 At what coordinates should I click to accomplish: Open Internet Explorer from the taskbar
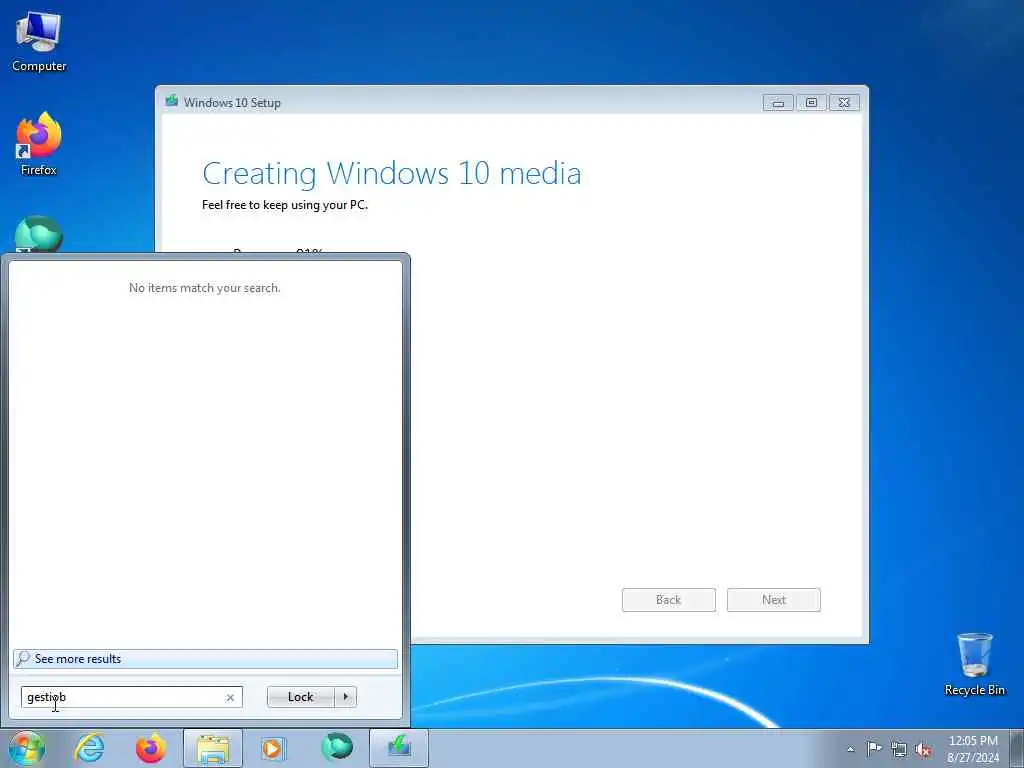click(89, 748)
